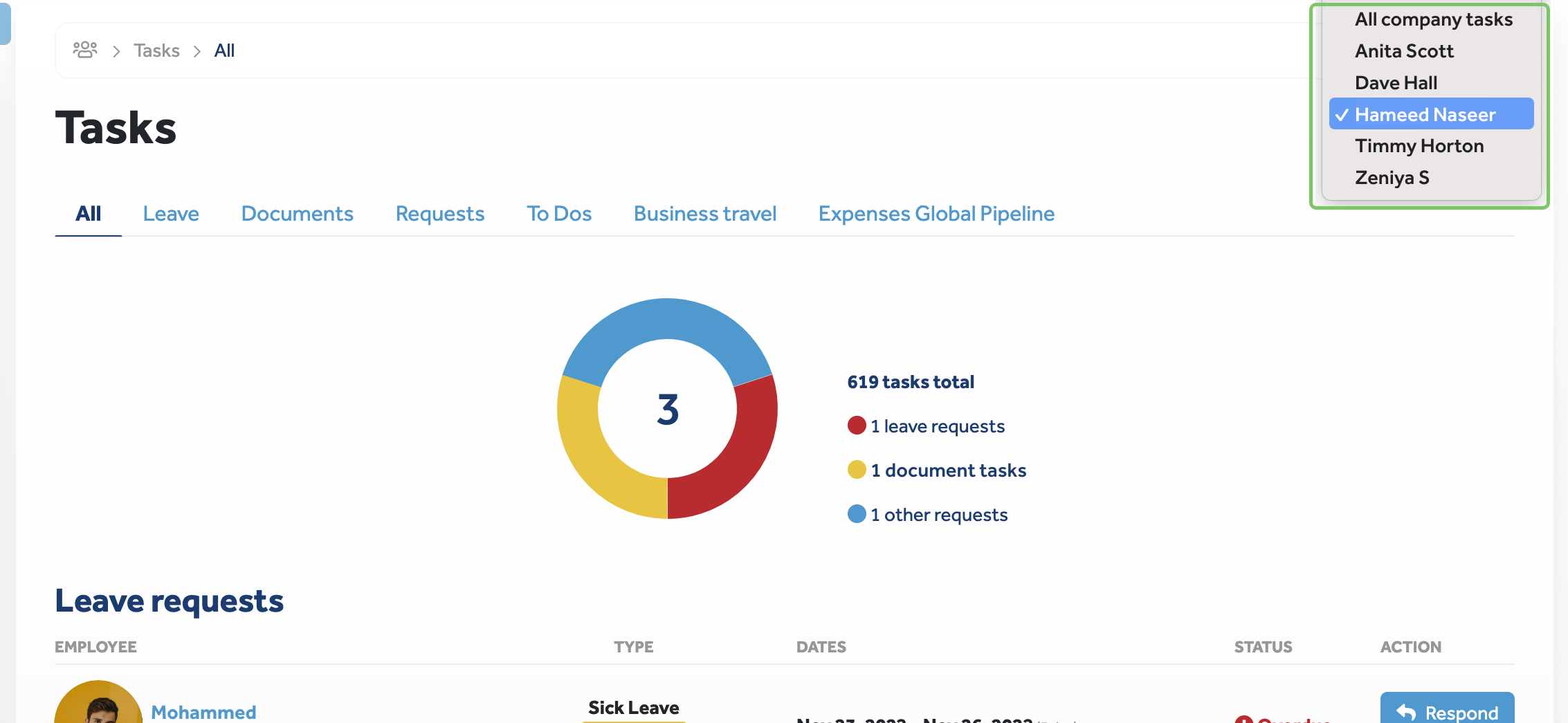Viewport: 1568px width, 723px height.
Task: Select Zeniya S in the dropdown
Action: 1392,178
